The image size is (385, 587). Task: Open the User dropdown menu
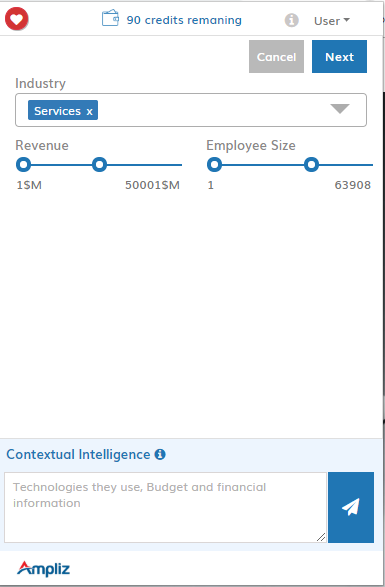pyautogui.click(x=332, y=21)
